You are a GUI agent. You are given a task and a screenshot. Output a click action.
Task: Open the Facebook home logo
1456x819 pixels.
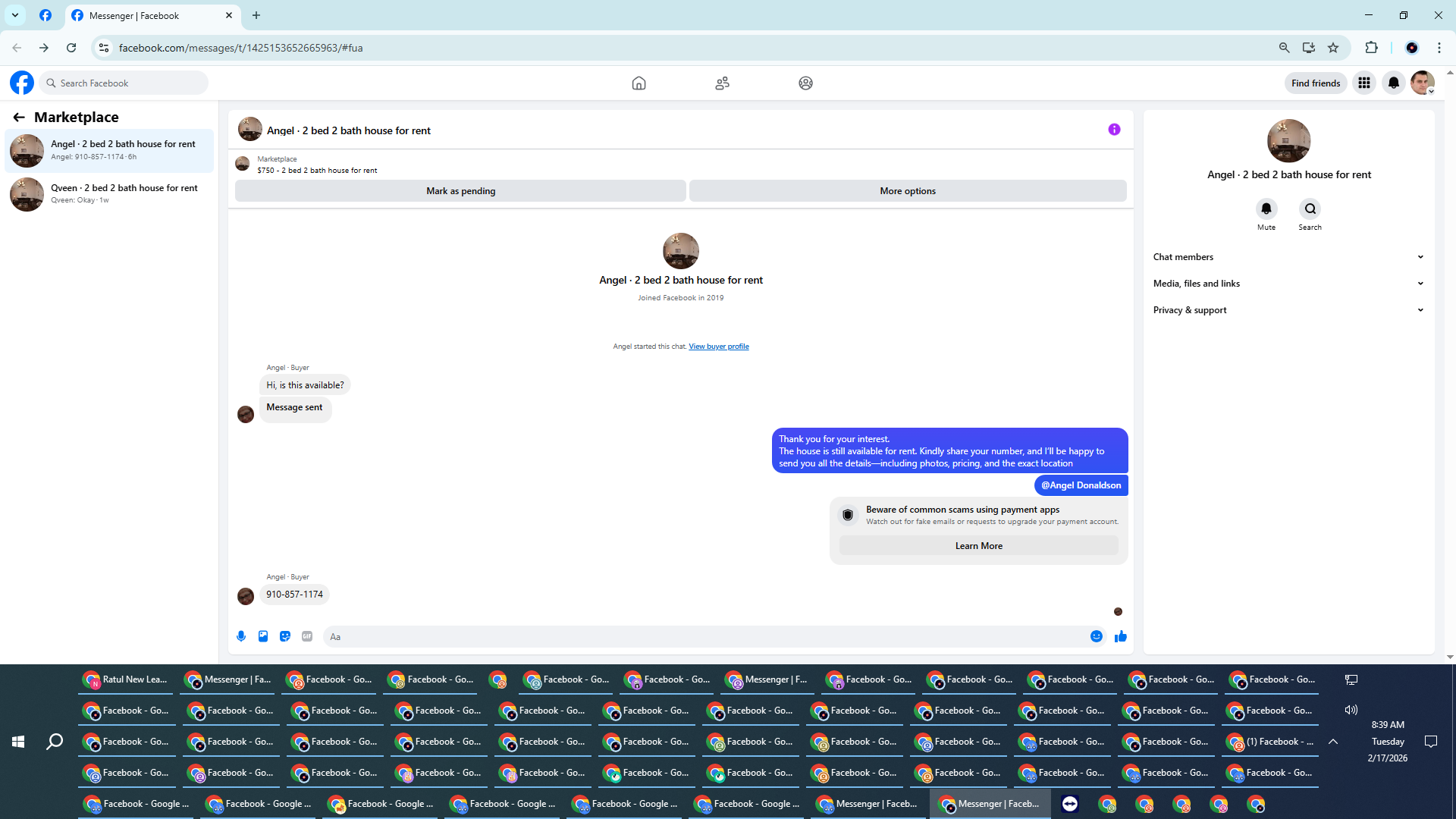(x=22, y=83)
